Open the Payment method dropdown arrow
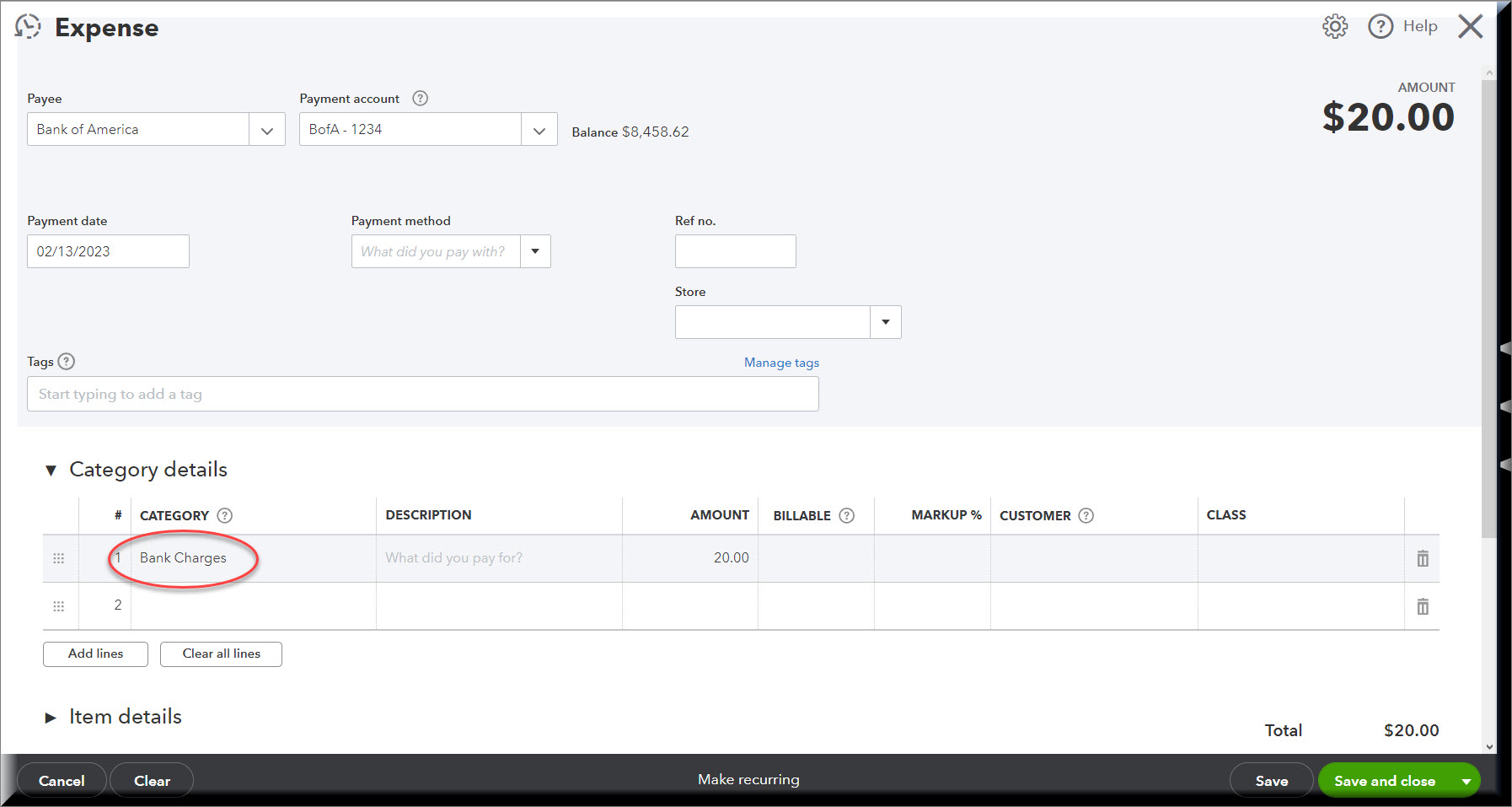The height and width of the screenshot is (807, 1512). pos(535,251)
